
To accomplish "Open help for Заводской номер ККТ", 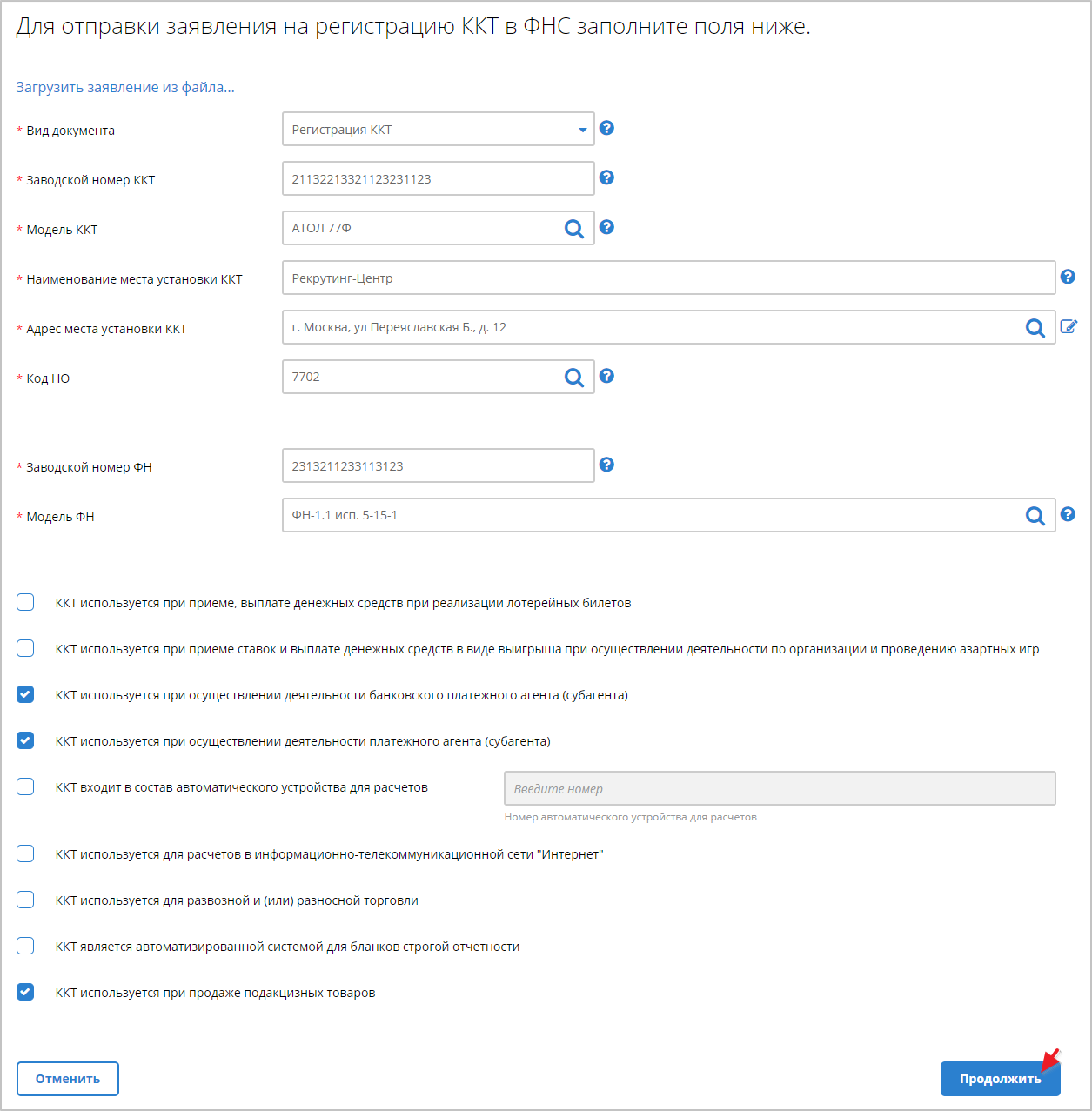I will (607, 177).
